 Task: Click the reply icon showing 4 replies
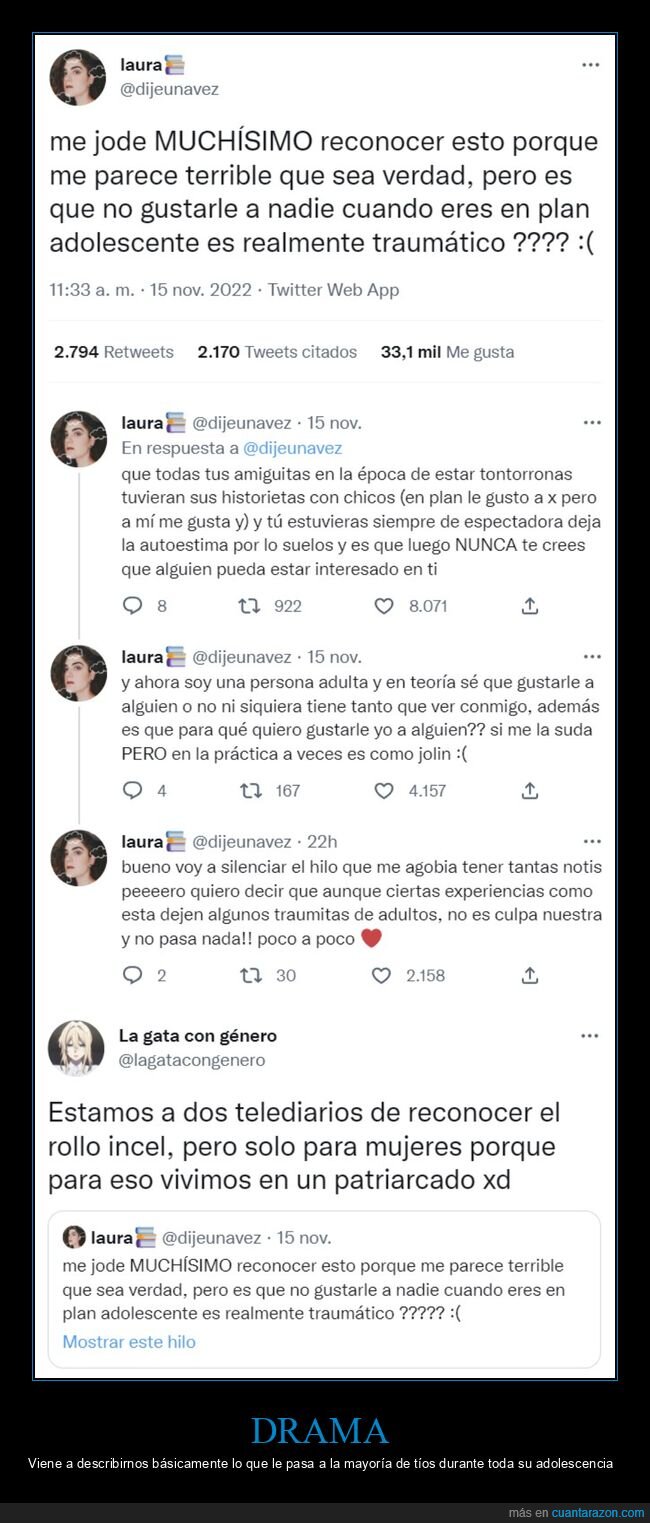[131, 790]
